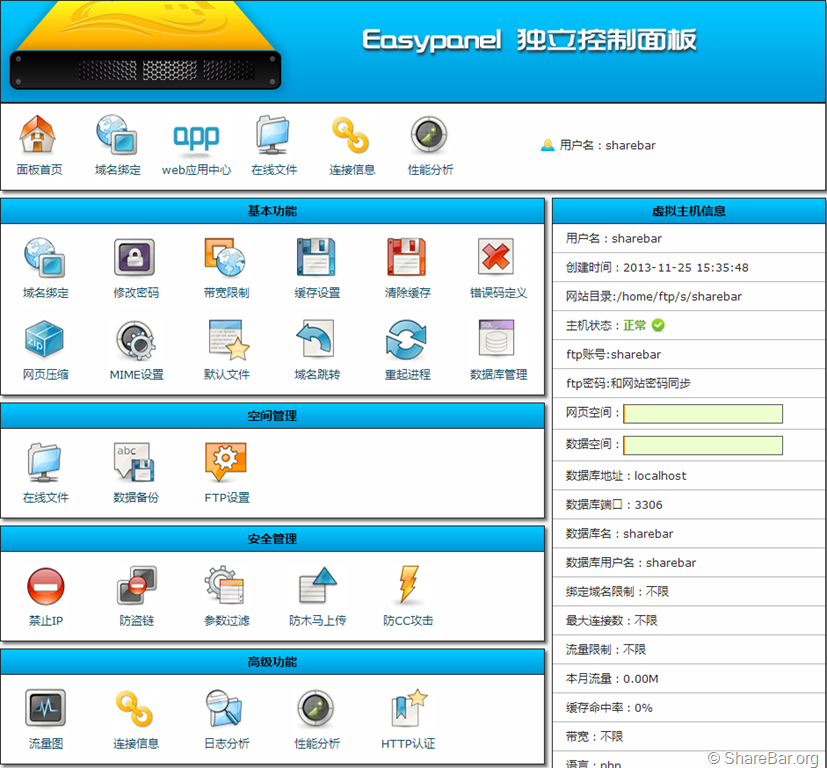This screenshot has width=827, height=768.
Task: Open 数据库管理 database management
Action: pos(497,340)
